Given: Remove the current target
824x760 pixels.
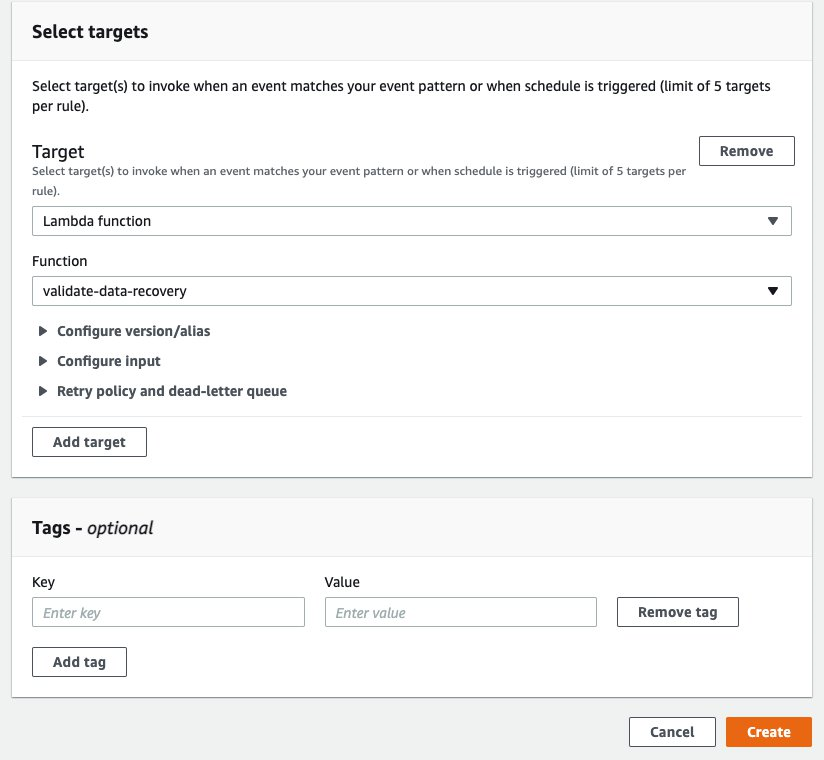Looking at the screenshot, I should point(746,151).
